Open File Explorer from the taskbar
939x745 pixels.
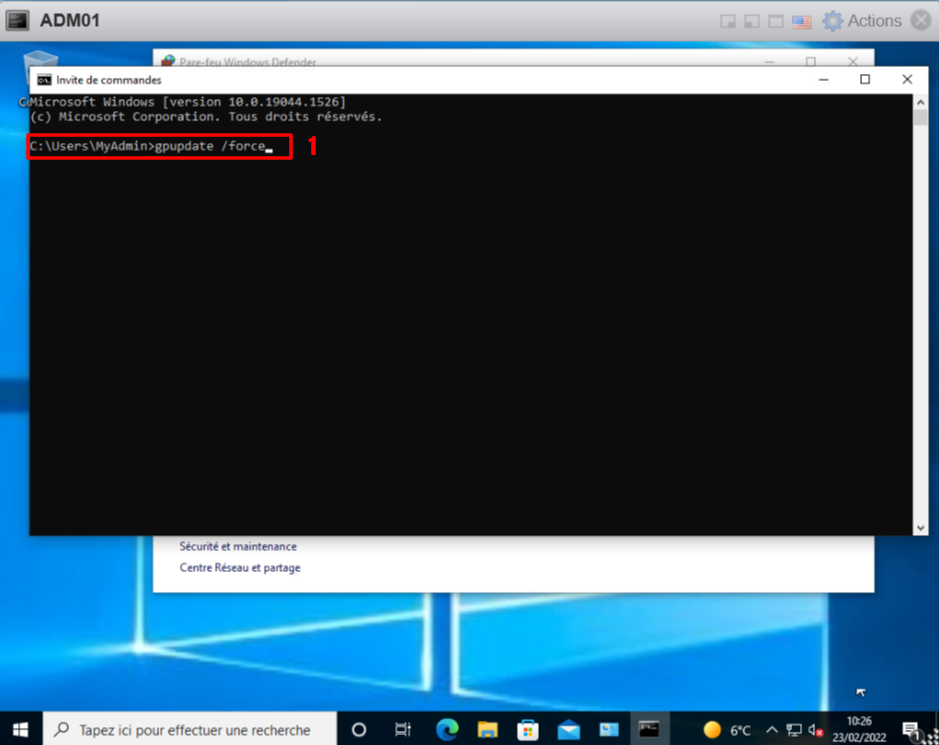pos(487,729)
